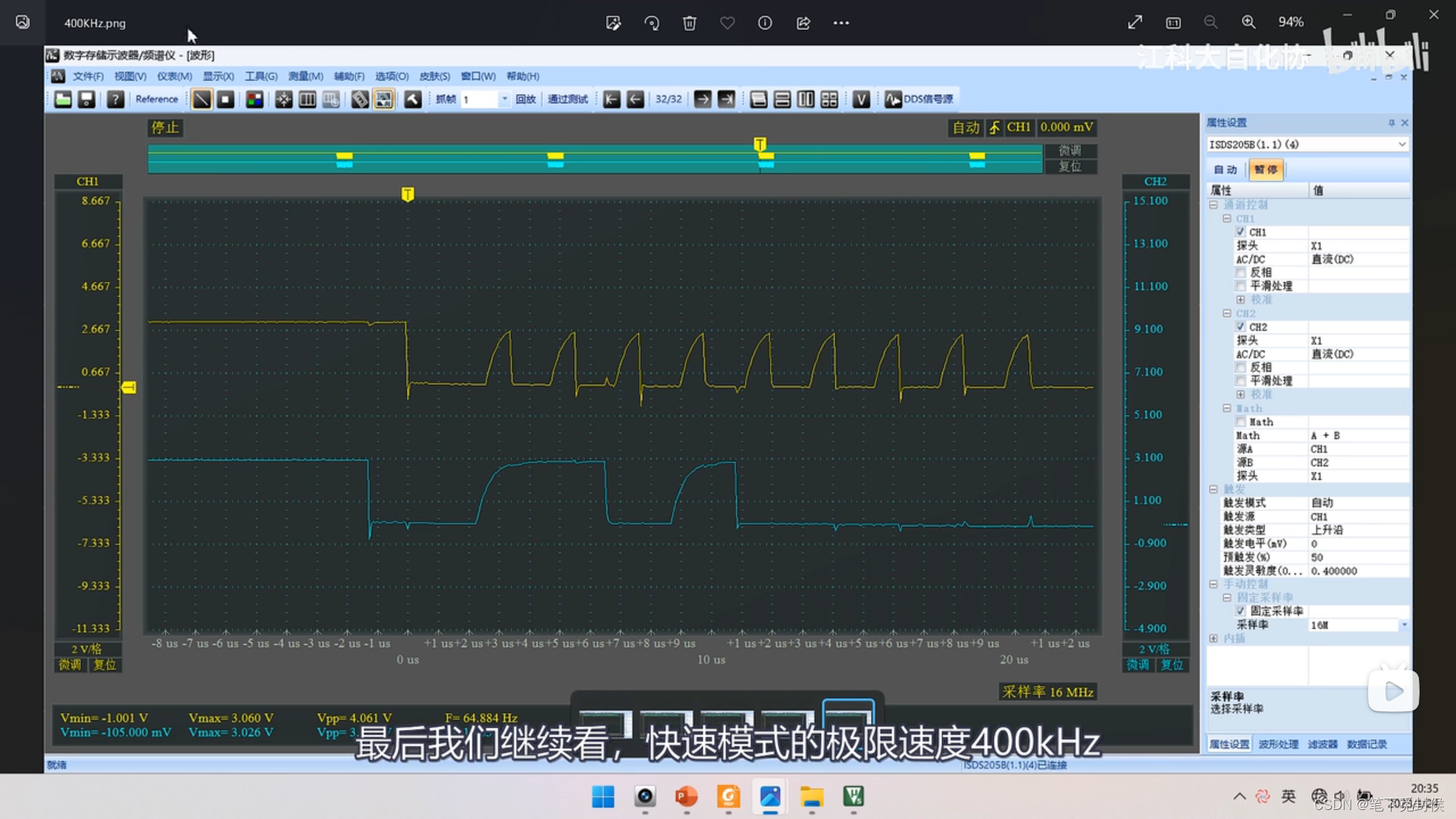Open the RGB color settings icon
Screen dimensions: 1456x819
pos(255,99)
